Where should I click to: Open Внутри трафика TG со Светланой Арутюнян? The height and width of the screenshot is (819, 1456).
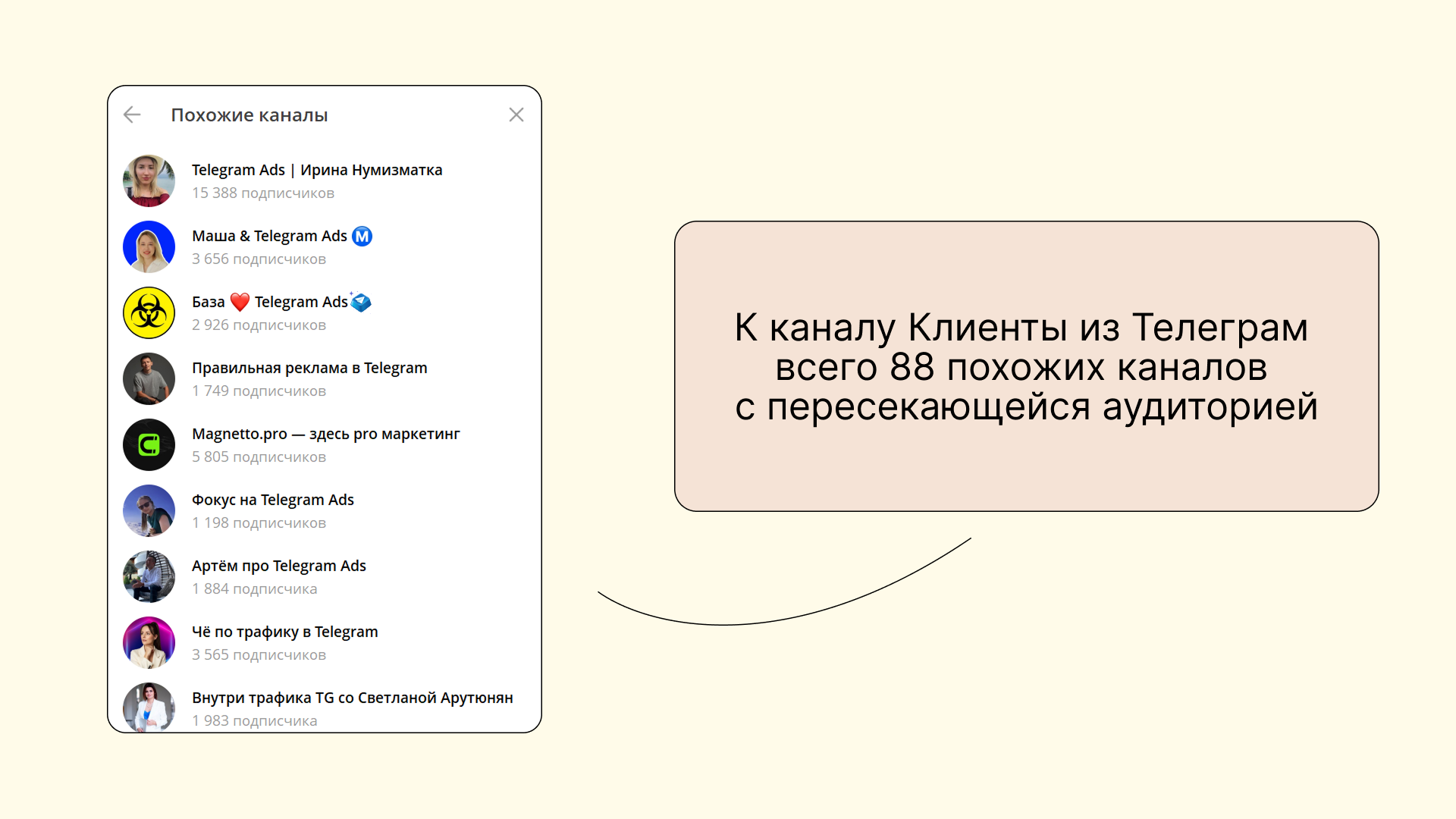point(352,698)
